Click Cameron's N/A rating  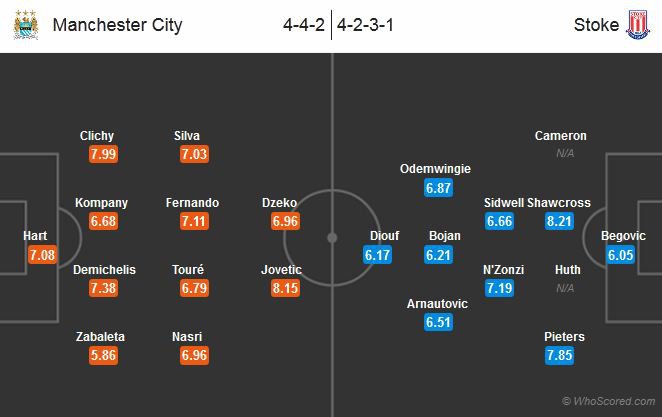point(565,154)
